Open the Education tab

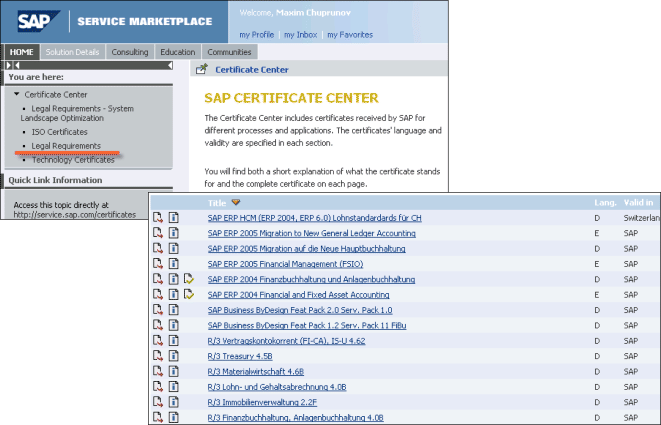click(x=177, y=52)
